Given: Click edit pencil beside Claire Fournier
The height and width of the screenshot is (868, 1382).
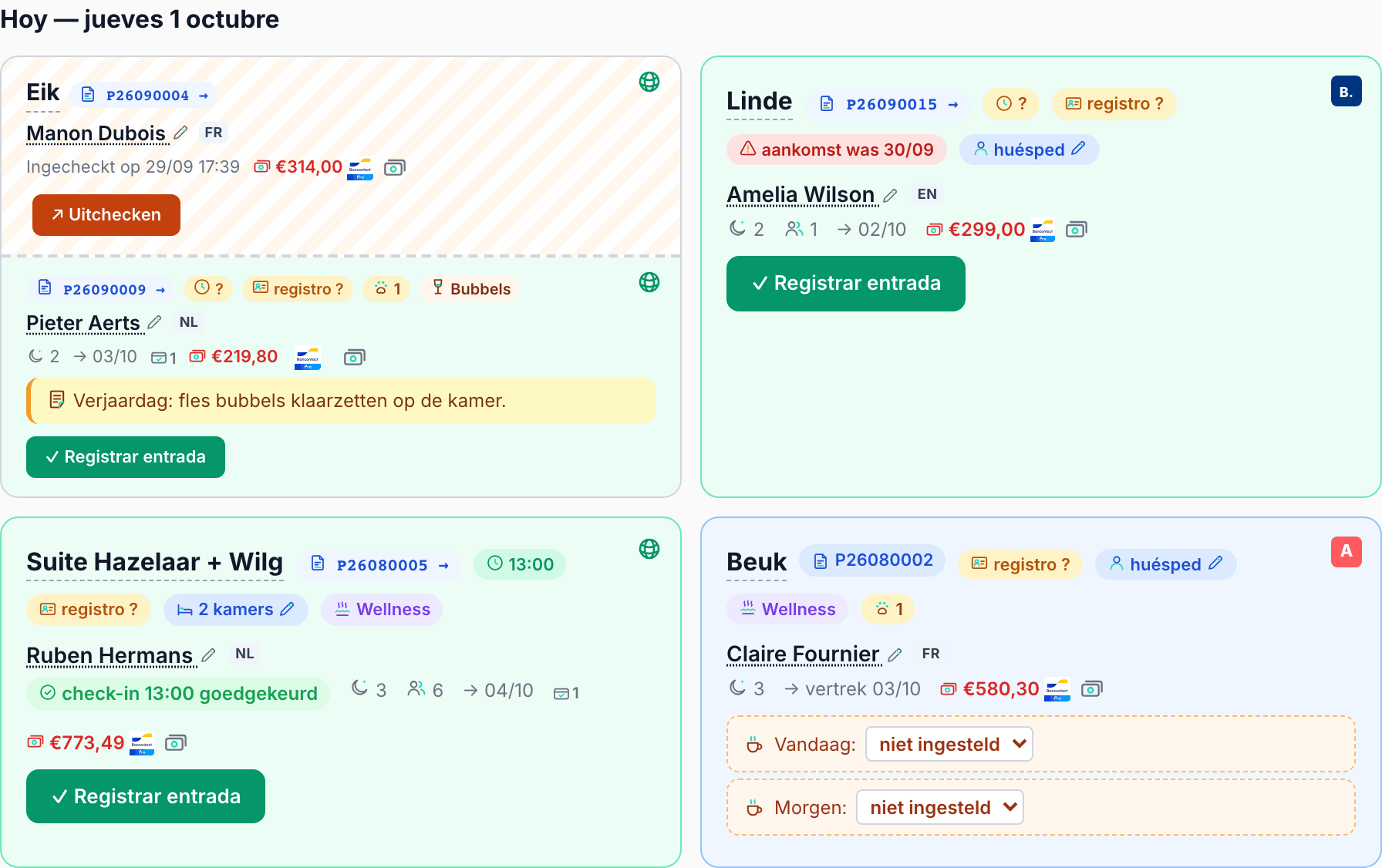Looking at the screenshot, I should (895, 654).
